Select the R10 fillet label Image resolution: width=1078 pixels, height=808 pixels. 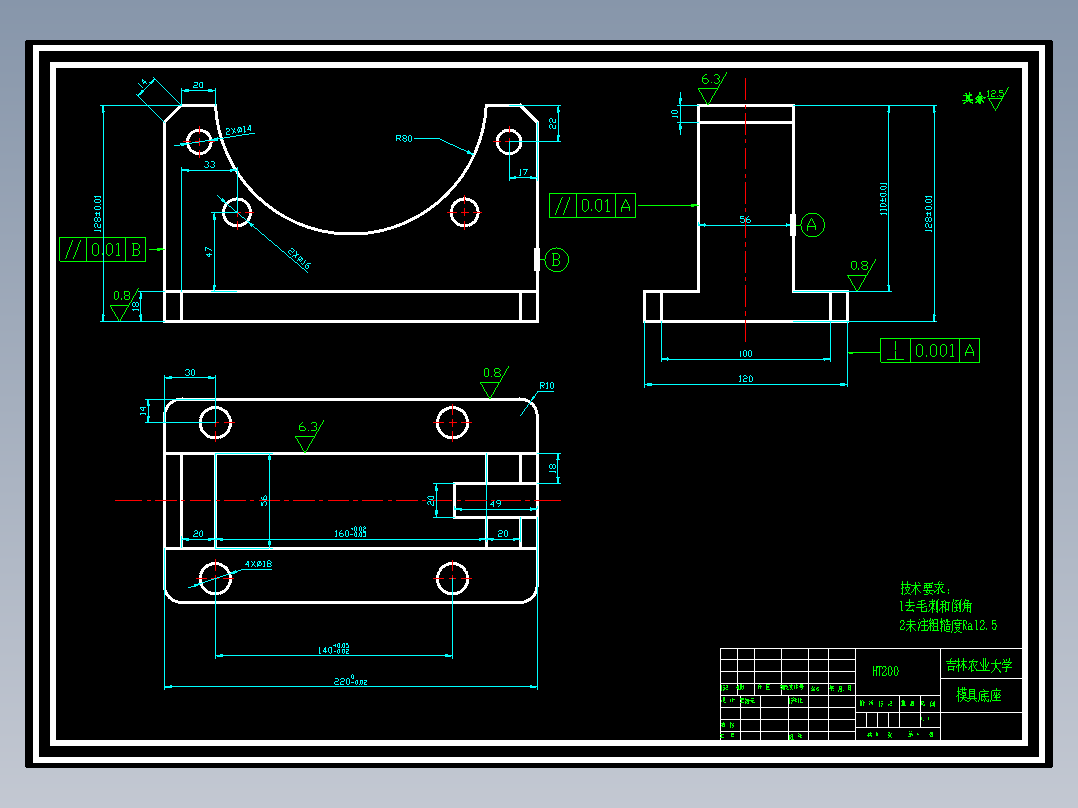[x=547, y=386]
